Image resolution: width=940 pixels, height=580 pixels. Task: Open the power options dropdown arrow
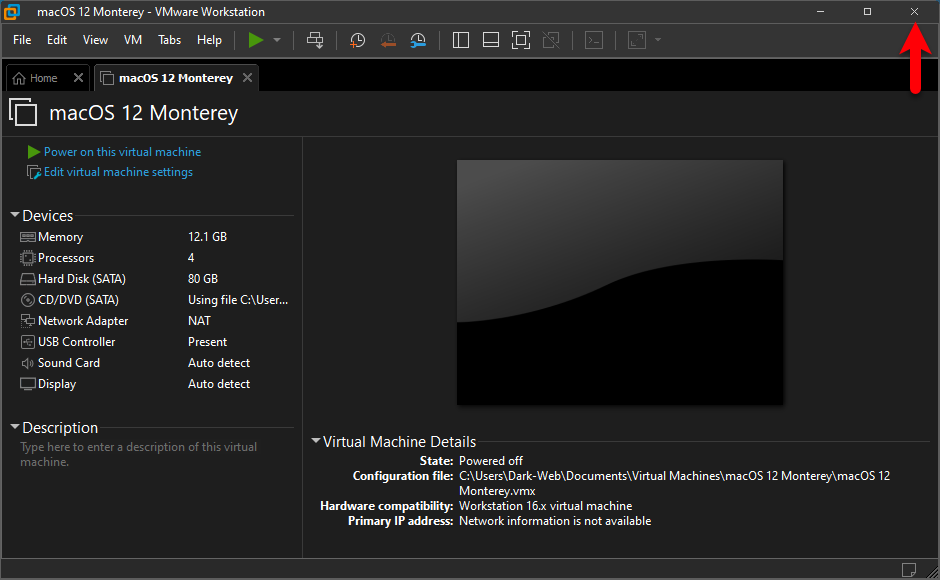(277, 40)
